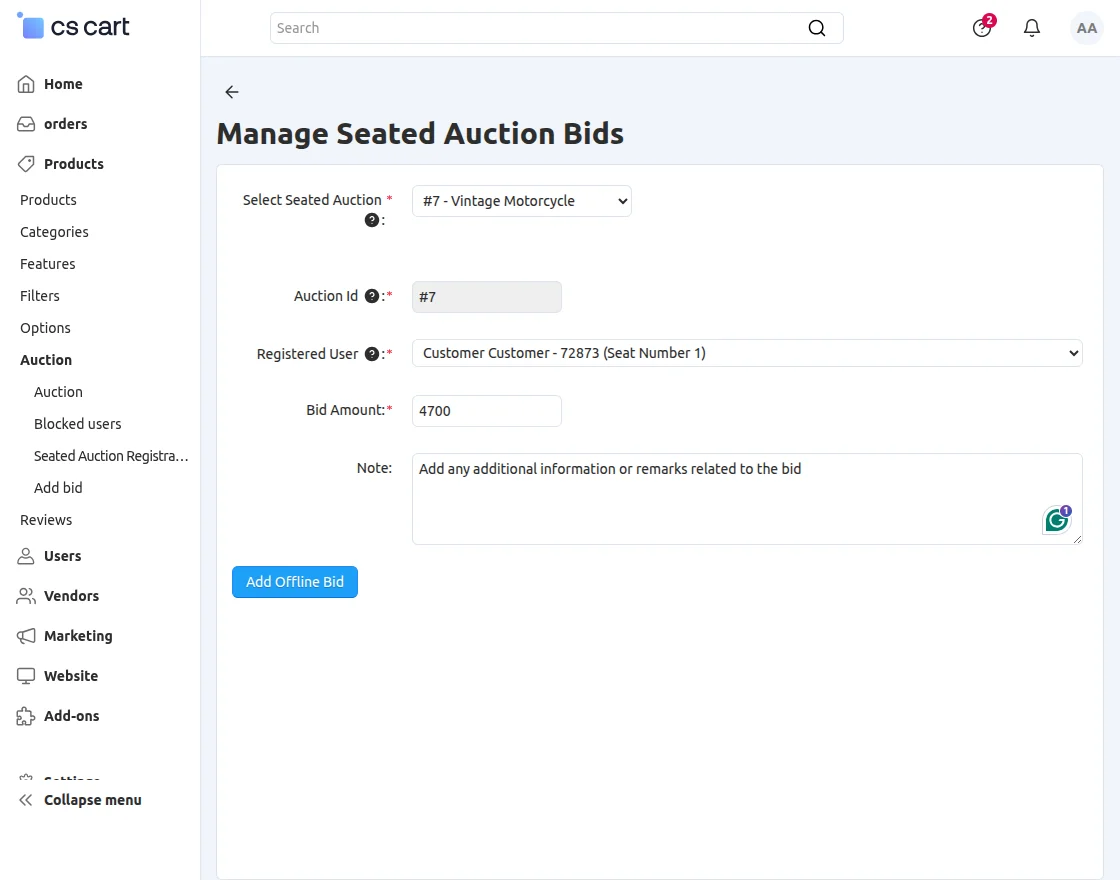
Task: Go to Categories
Action: pyautogui.click(x=54, y=232)
